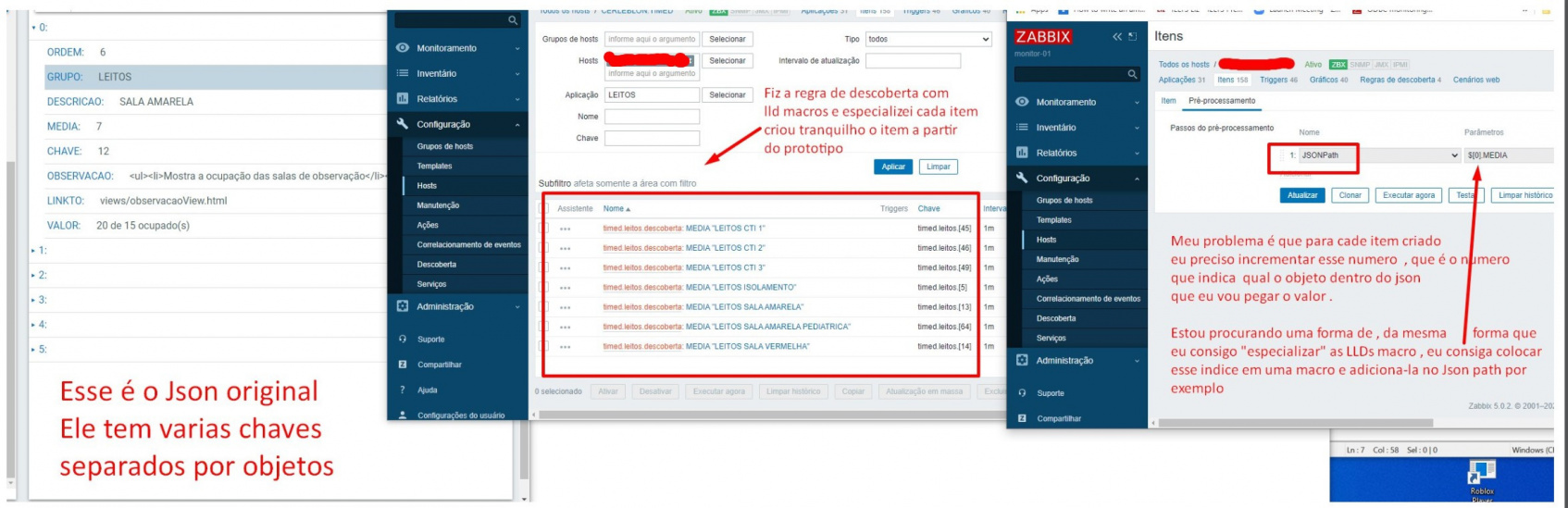Screen dimensions: 1568x508
Task: Click Selecionar beside the Aplicação field
Action: 728,94
